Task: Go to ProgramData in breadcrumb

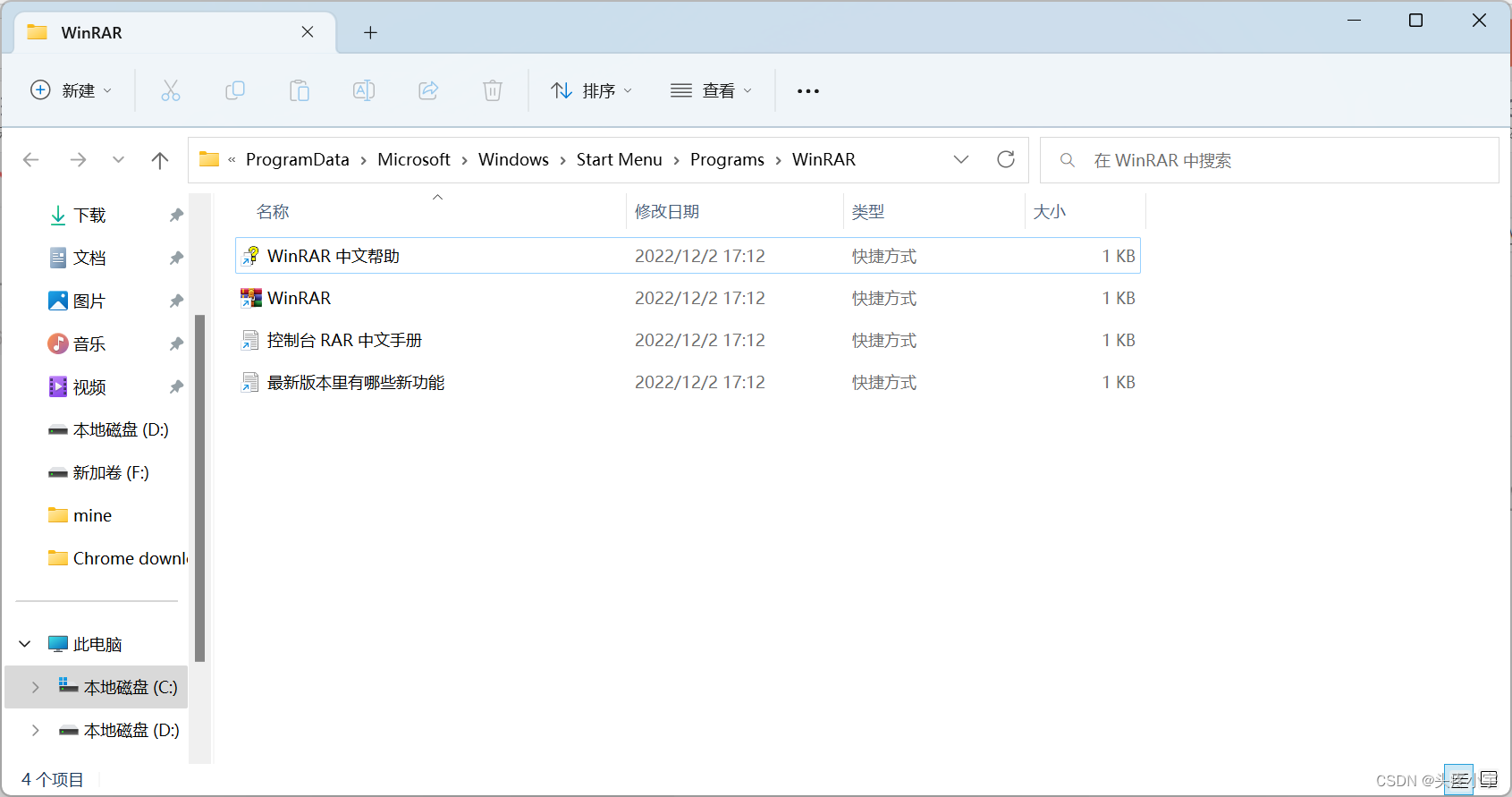Action: [x=298, y=159]
